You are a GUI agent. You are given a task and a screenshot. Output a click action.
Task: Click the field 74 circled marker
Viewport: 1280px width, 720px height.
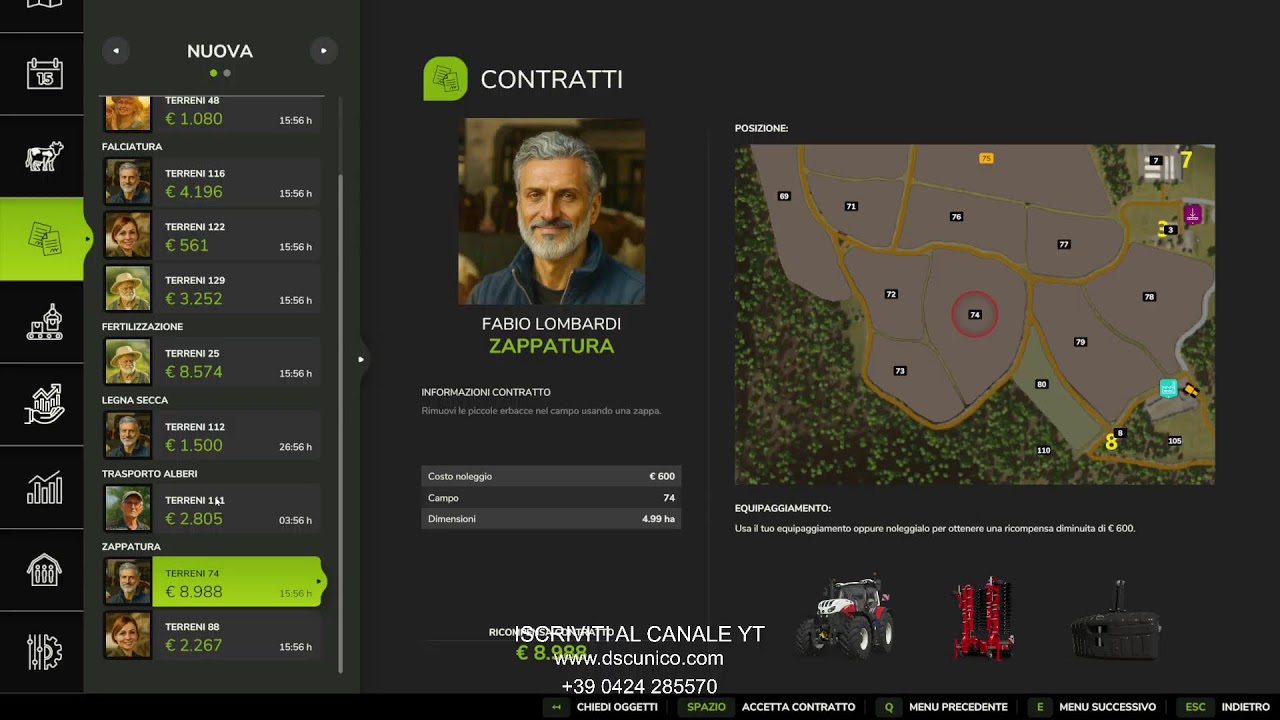coord(974,315)
